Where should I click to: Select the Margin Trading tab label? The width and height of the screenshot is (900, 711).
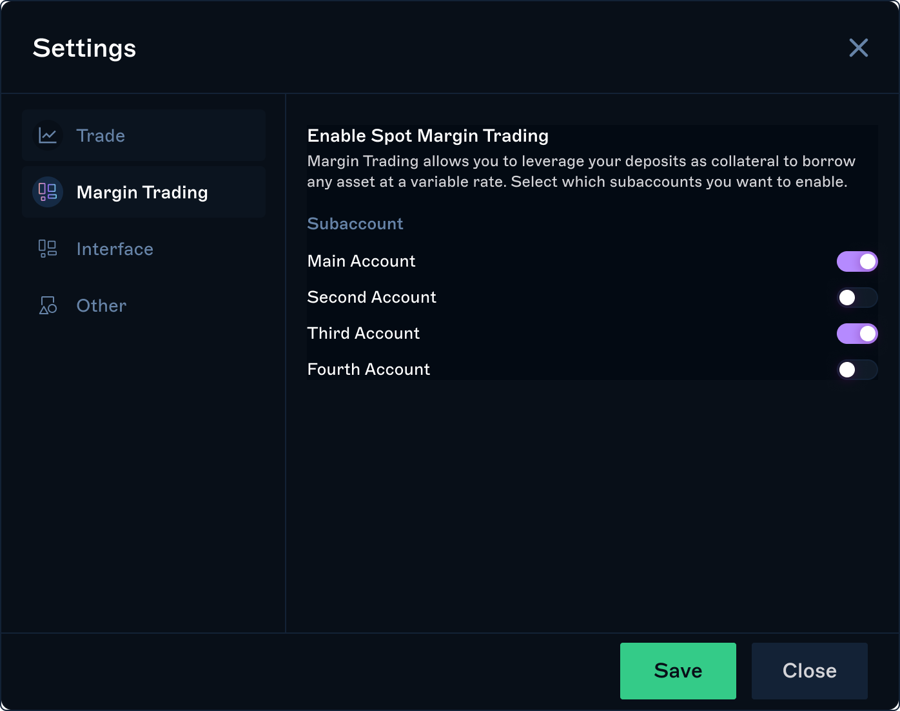coord(142,192)
